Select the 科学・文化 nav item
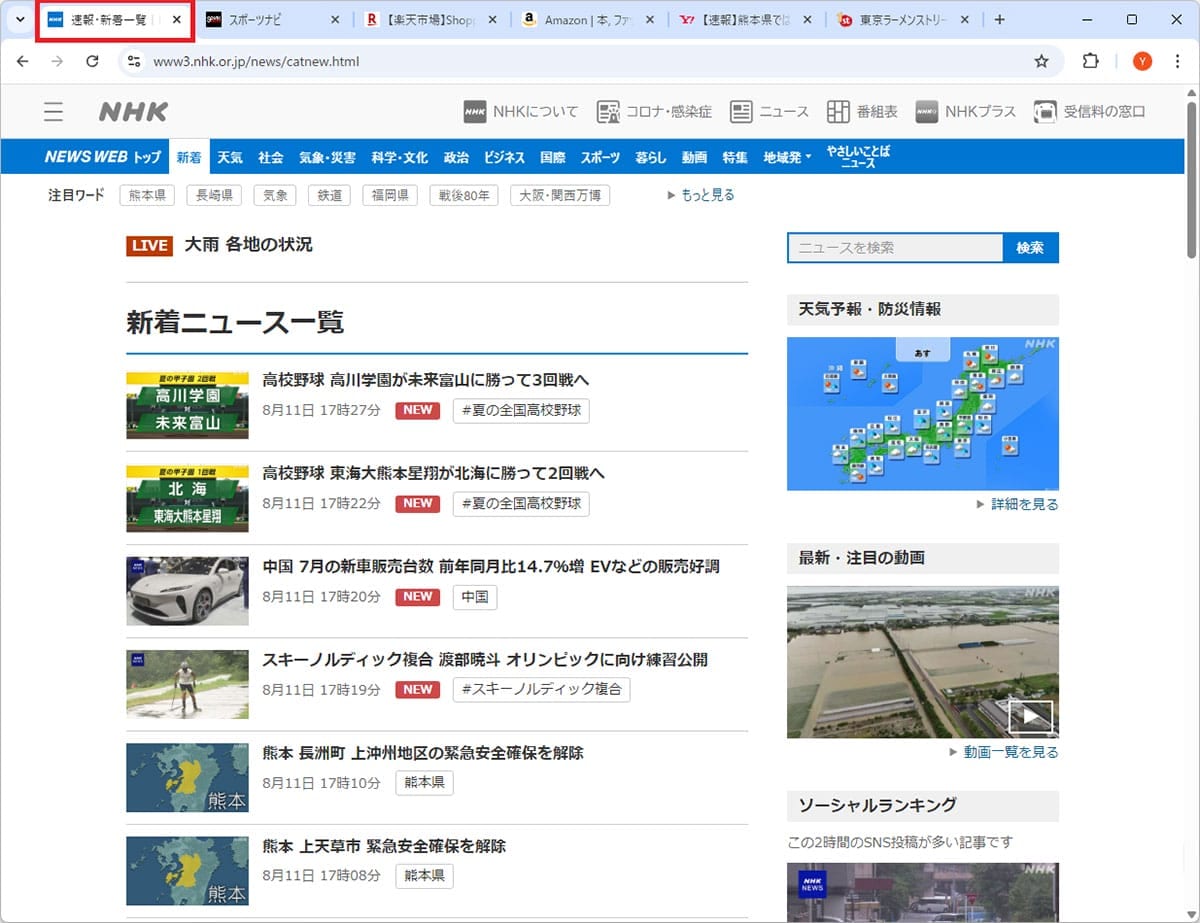 pos(399,157)
